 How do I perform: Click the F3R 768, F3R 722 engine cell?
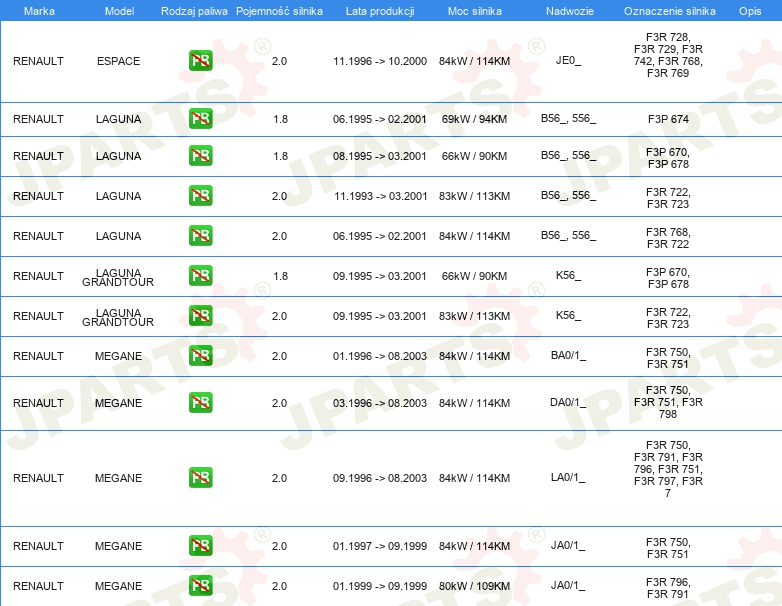(668, 238)
